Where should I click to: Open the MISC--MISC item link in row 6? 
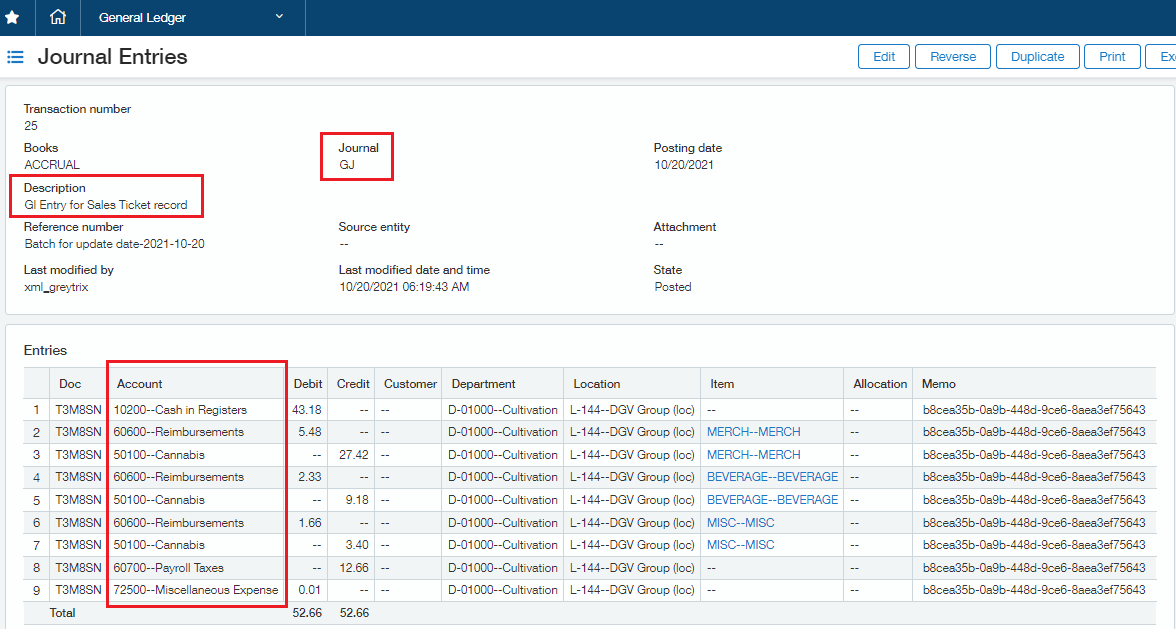pyautogui.click(x=740, y=523)
